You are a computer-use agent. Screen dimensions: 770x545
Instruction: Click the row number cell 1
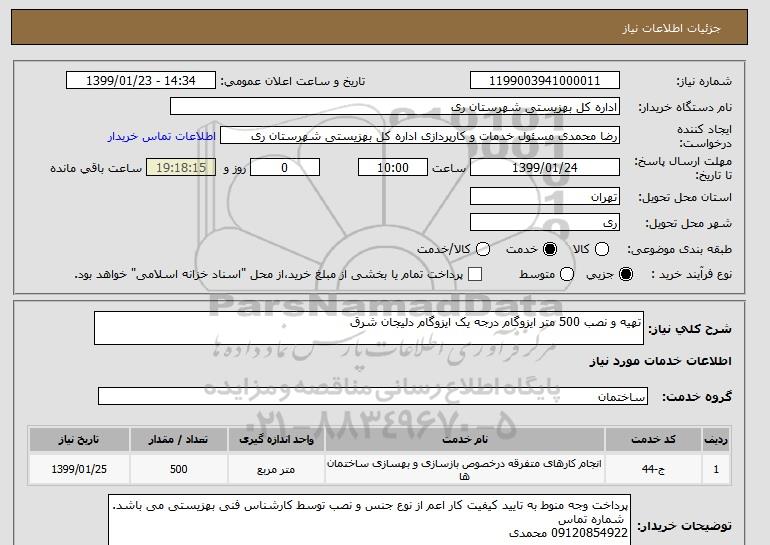[x=716, y=469]
